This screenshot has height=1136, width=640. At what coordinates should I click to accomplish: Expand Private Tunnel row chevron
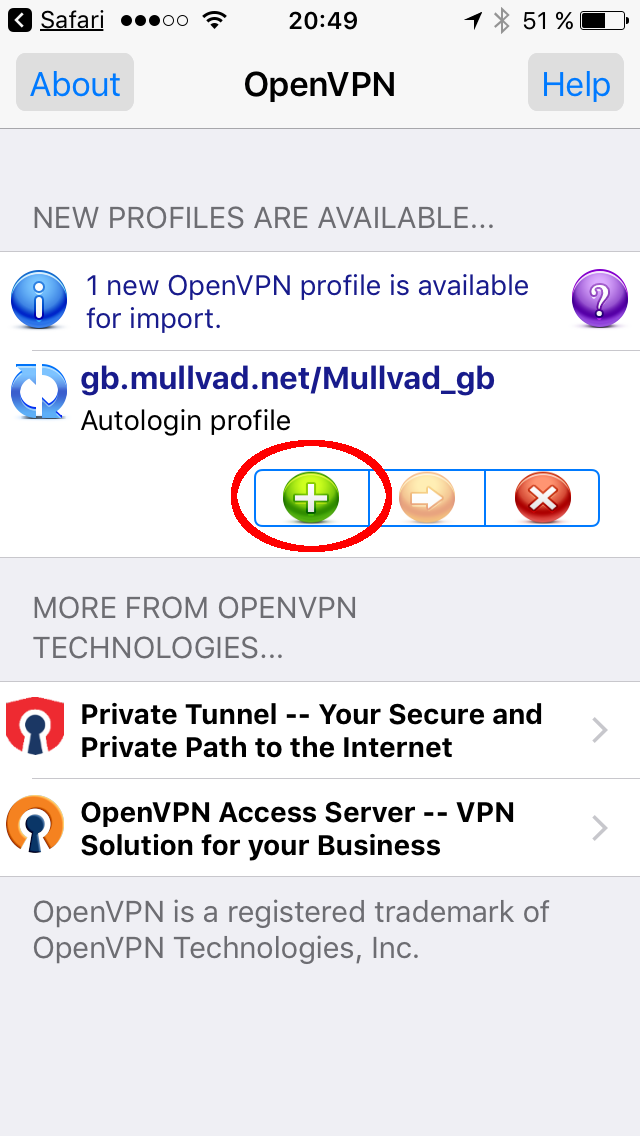click(x=599, y=730)
